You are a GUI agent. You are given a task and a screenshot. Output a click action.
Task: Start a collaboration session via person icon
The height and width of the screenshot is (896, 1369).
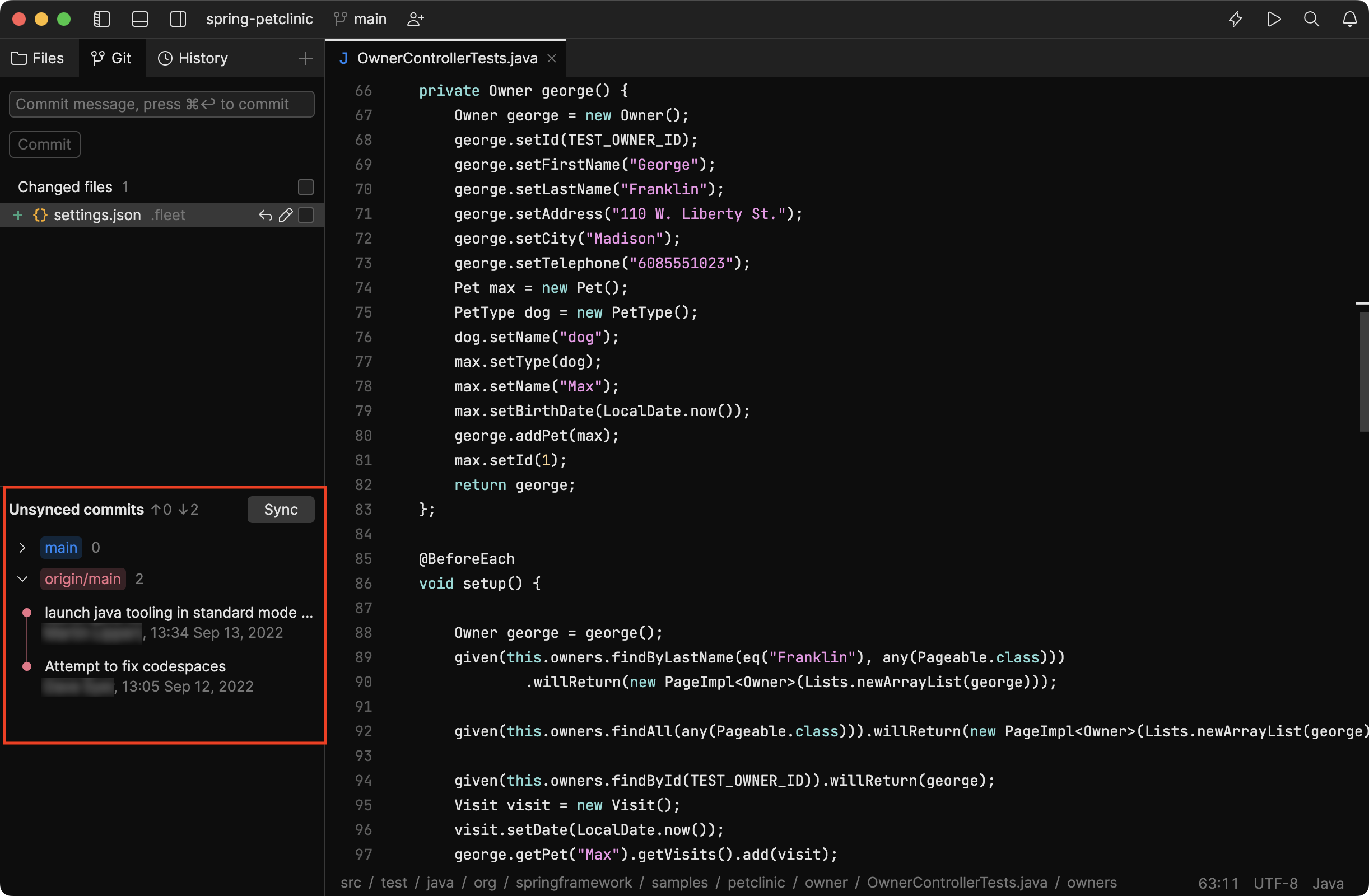coord(415,18)
